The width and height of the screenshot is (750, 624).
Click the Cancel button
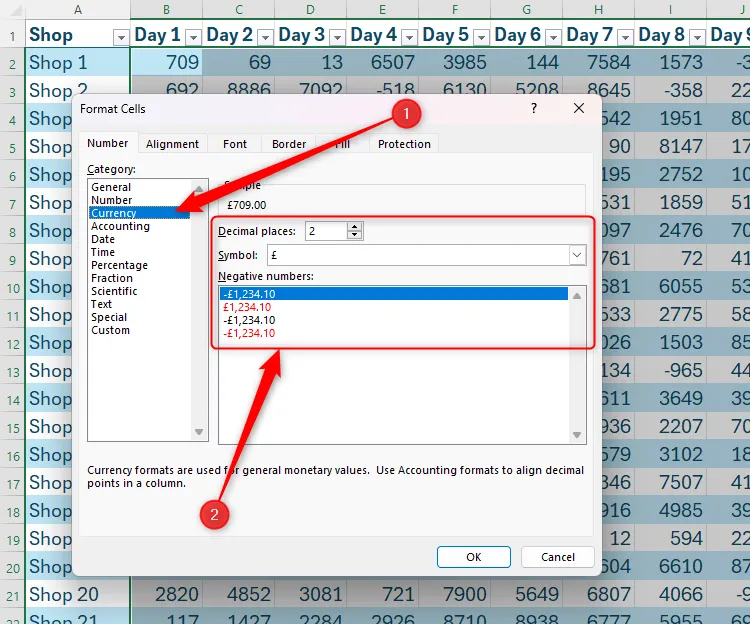[x=557, y=557]
